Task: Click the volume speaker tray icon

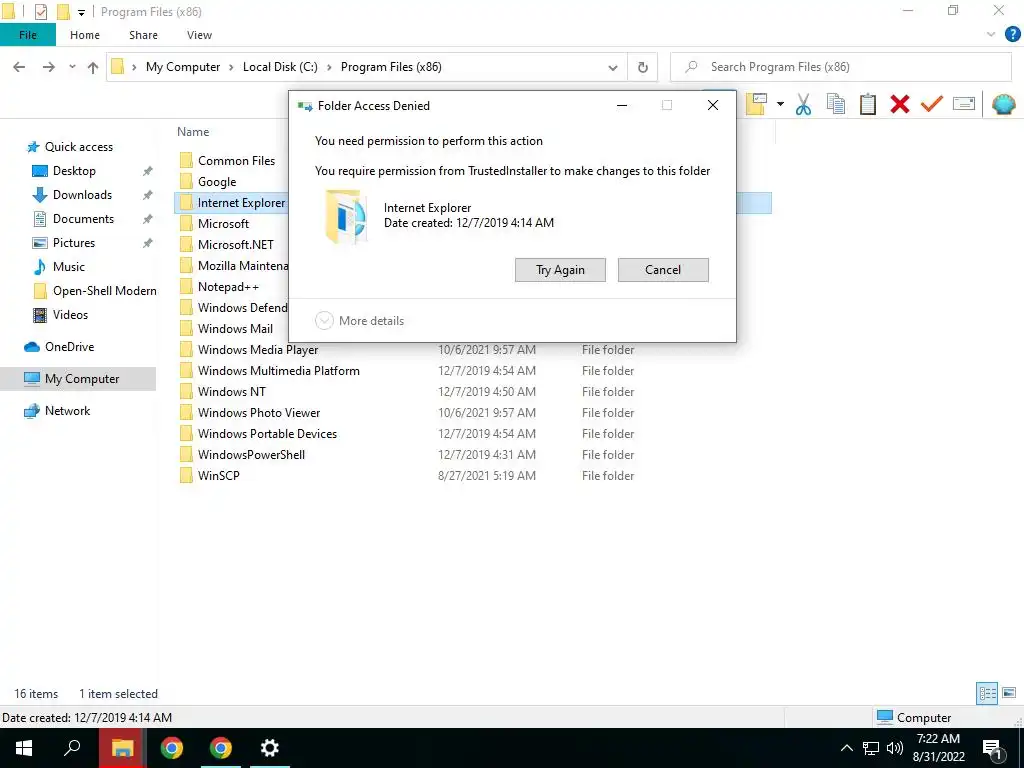Action: pyautogui.click(x=895, y=748)
